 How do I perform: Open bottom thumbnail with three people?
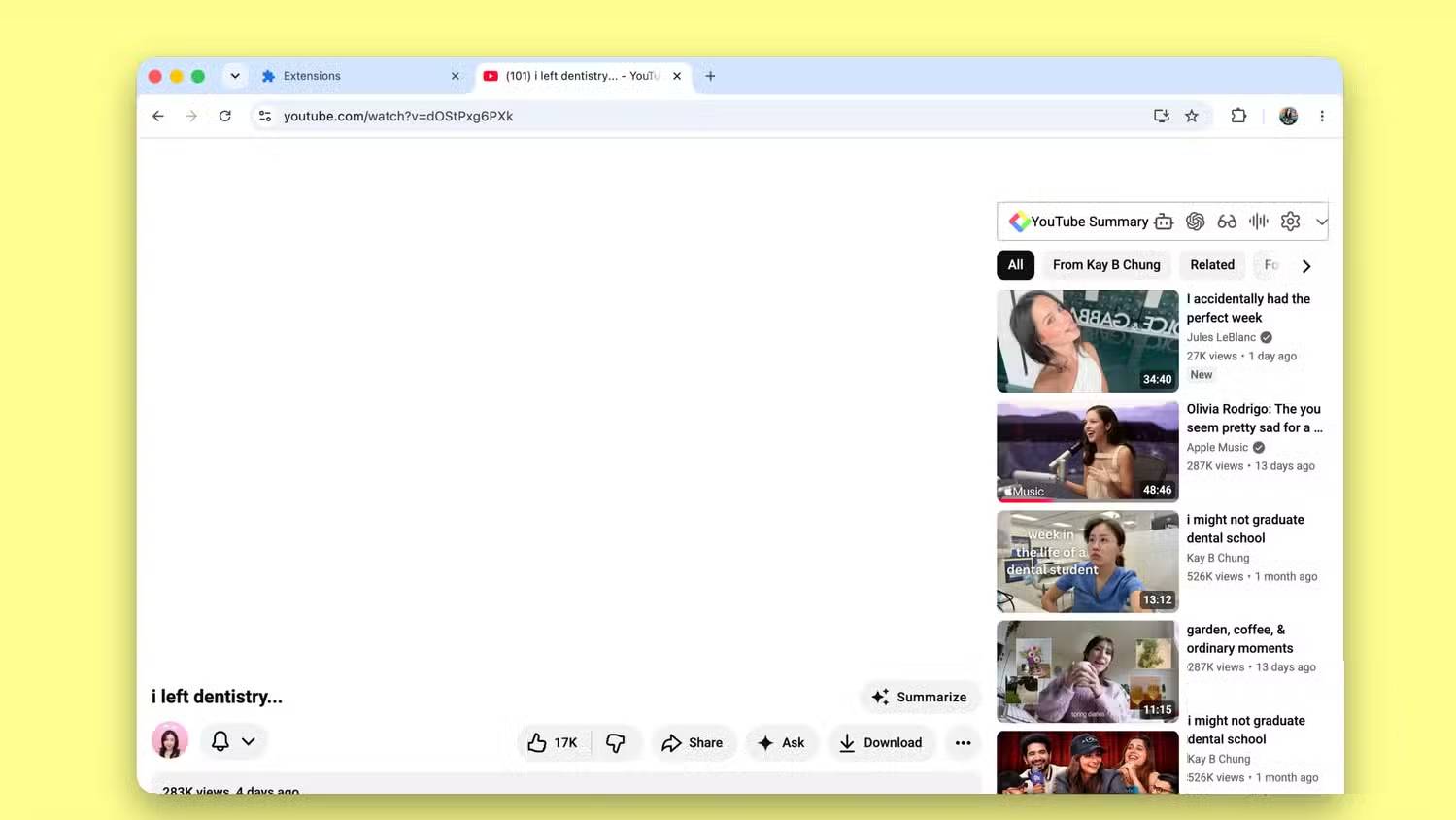(1088, 763)
